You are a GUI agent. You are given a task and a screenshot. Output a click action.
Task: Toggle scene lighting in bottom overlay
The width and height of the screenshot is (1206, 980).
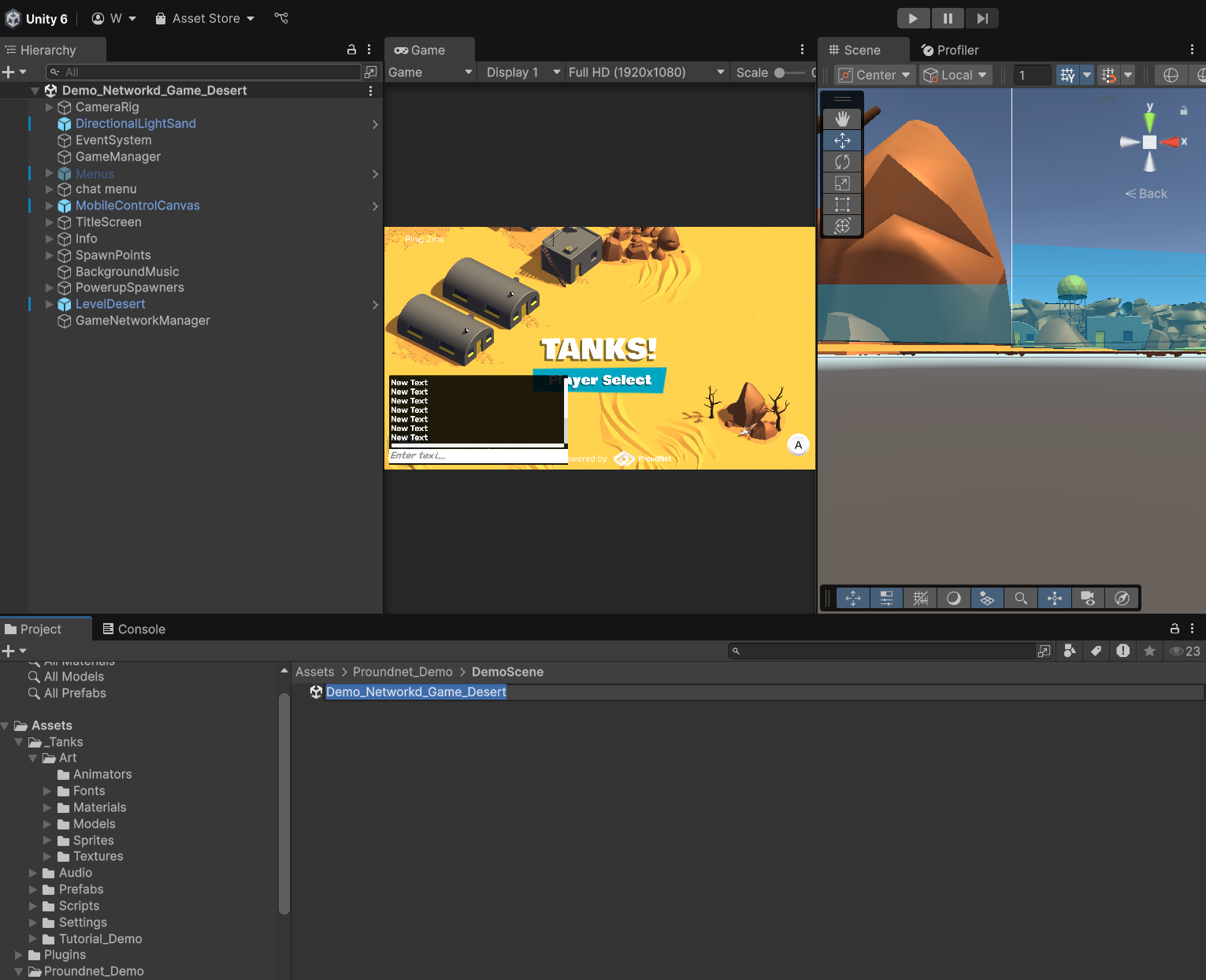(x=953, y=599)
